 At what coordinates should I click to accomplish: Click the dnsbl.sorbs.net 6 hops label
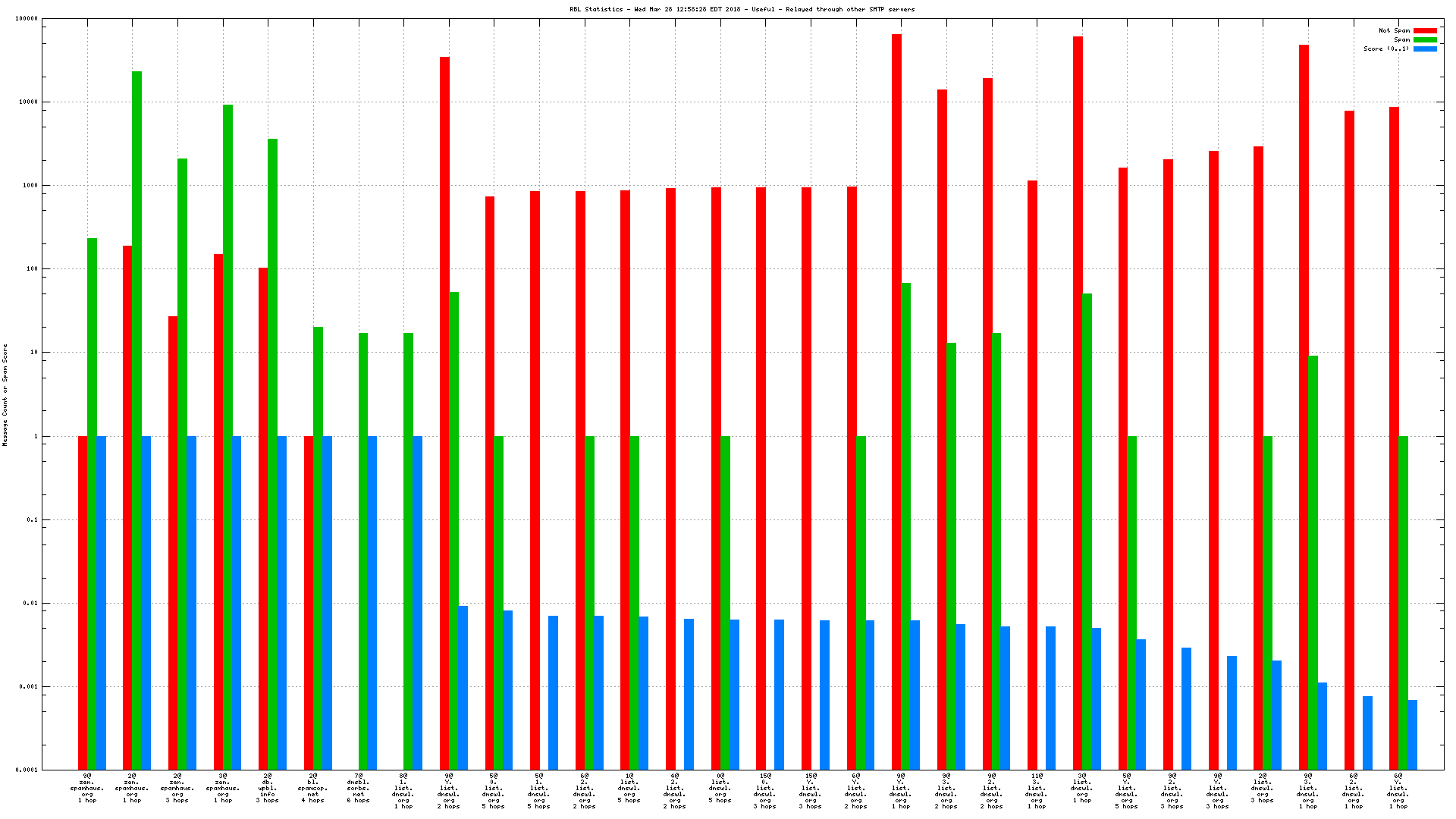[x=358, y=788]
